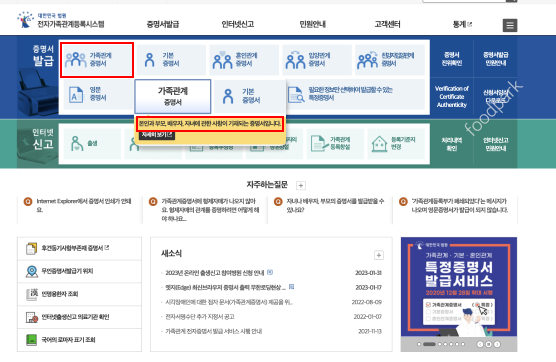Click Verification of Certificate Authenticity
Viewport: 556px width, 362px height.
click(451, 96)
